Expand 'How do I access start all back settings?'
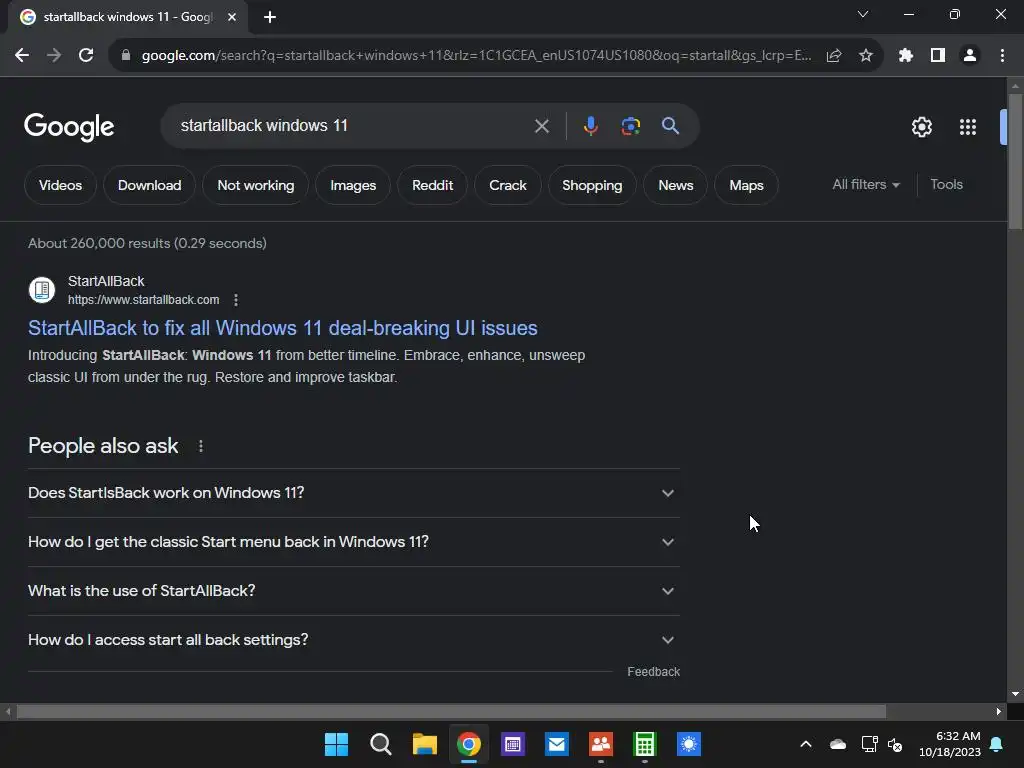This screenshot has height=768, width=1024. click(x=353, y=640)
